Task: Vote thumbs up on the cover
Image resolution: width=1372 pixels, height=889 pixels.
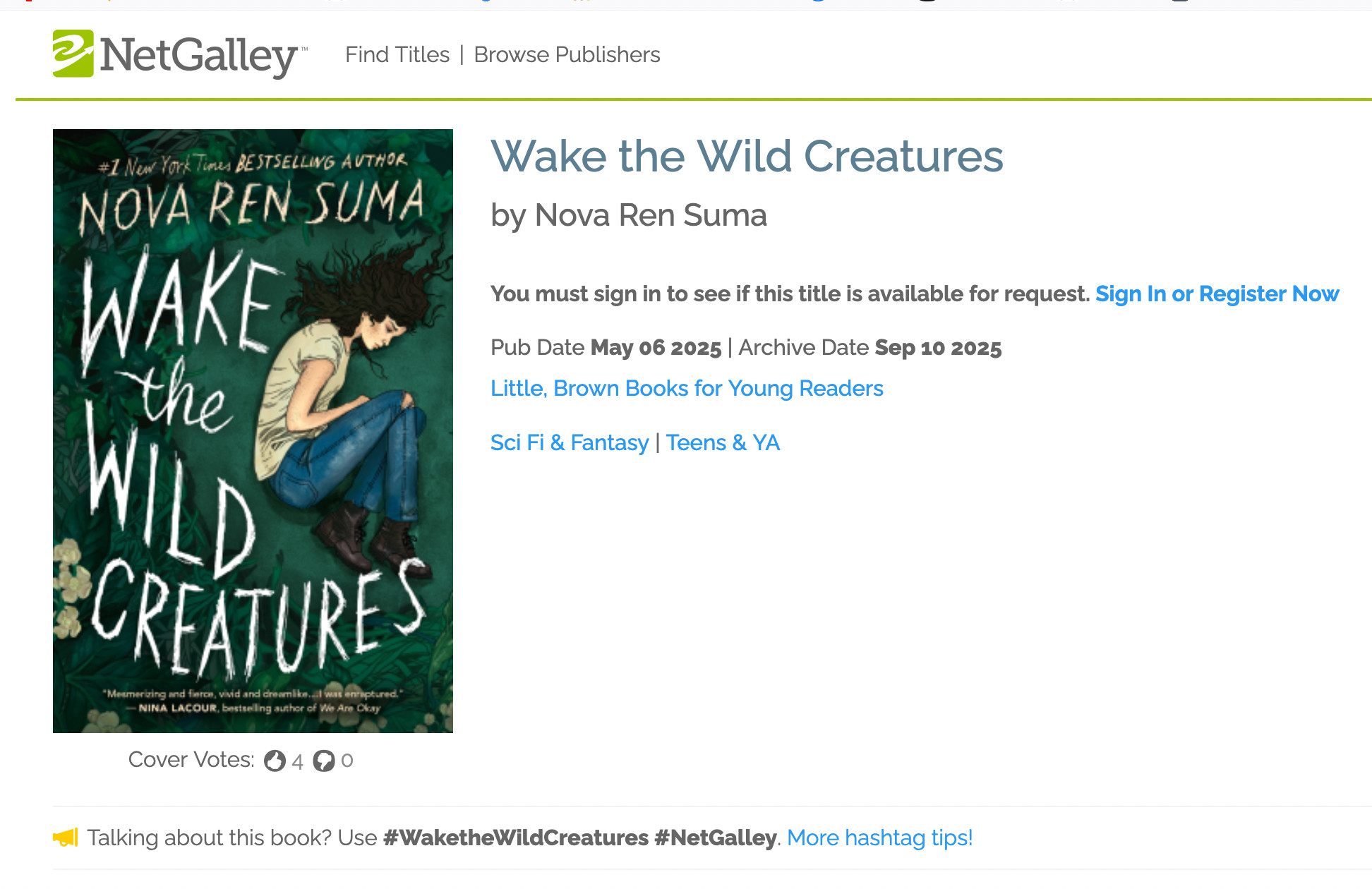Action: click(x=275, y=761)
